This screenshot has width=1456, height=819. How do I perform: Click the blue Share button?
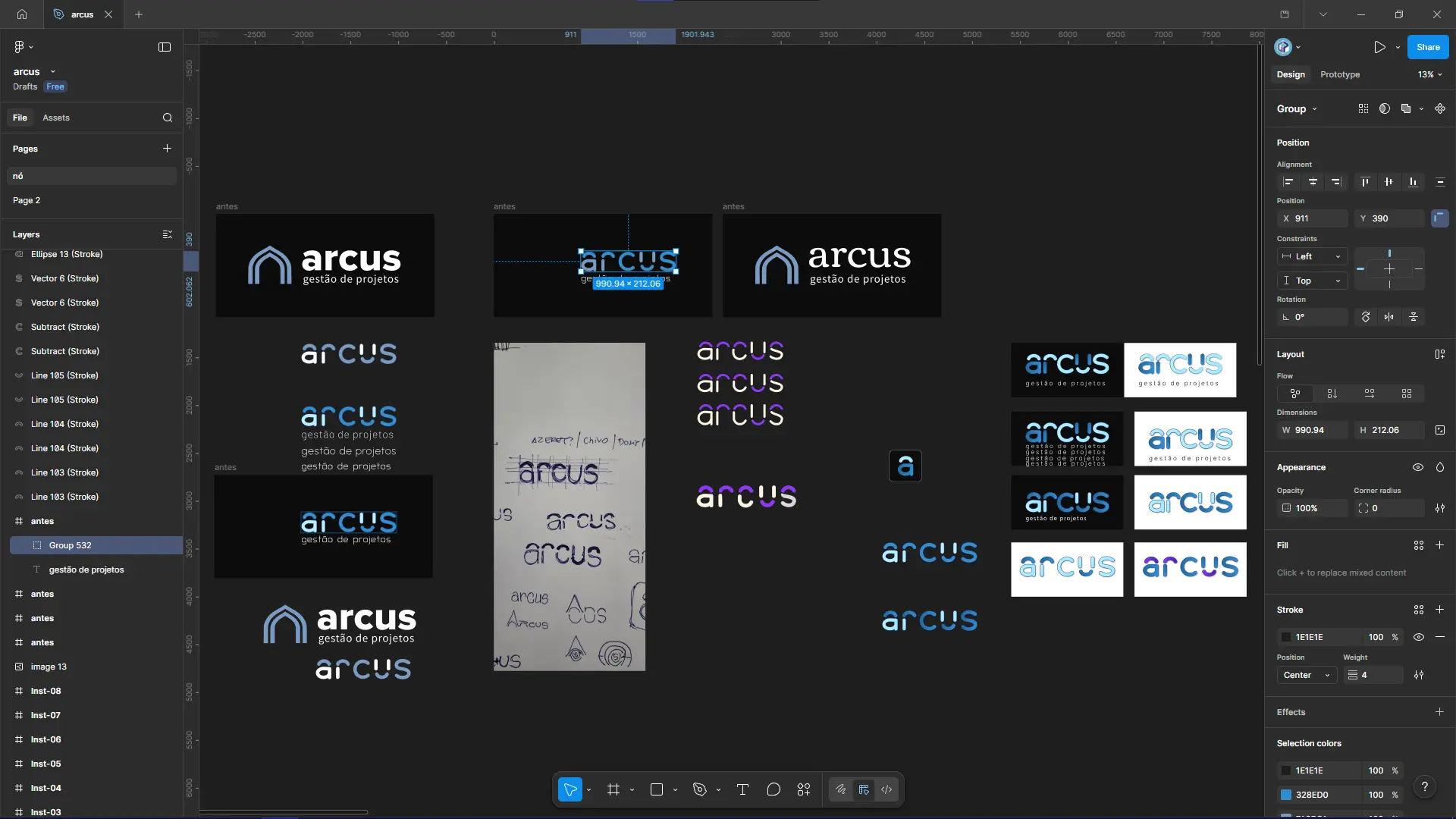[1427, 47]
